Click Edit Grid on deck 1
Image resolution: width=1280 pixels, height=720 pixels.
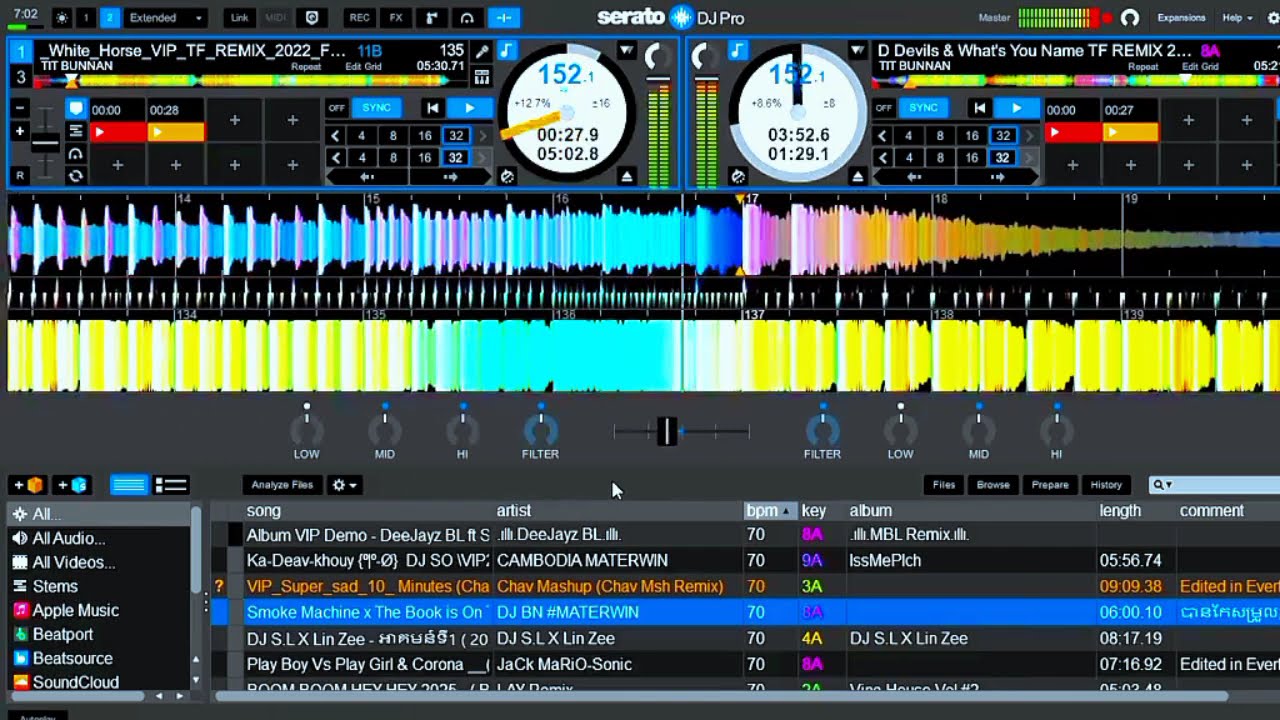[362, 67]
